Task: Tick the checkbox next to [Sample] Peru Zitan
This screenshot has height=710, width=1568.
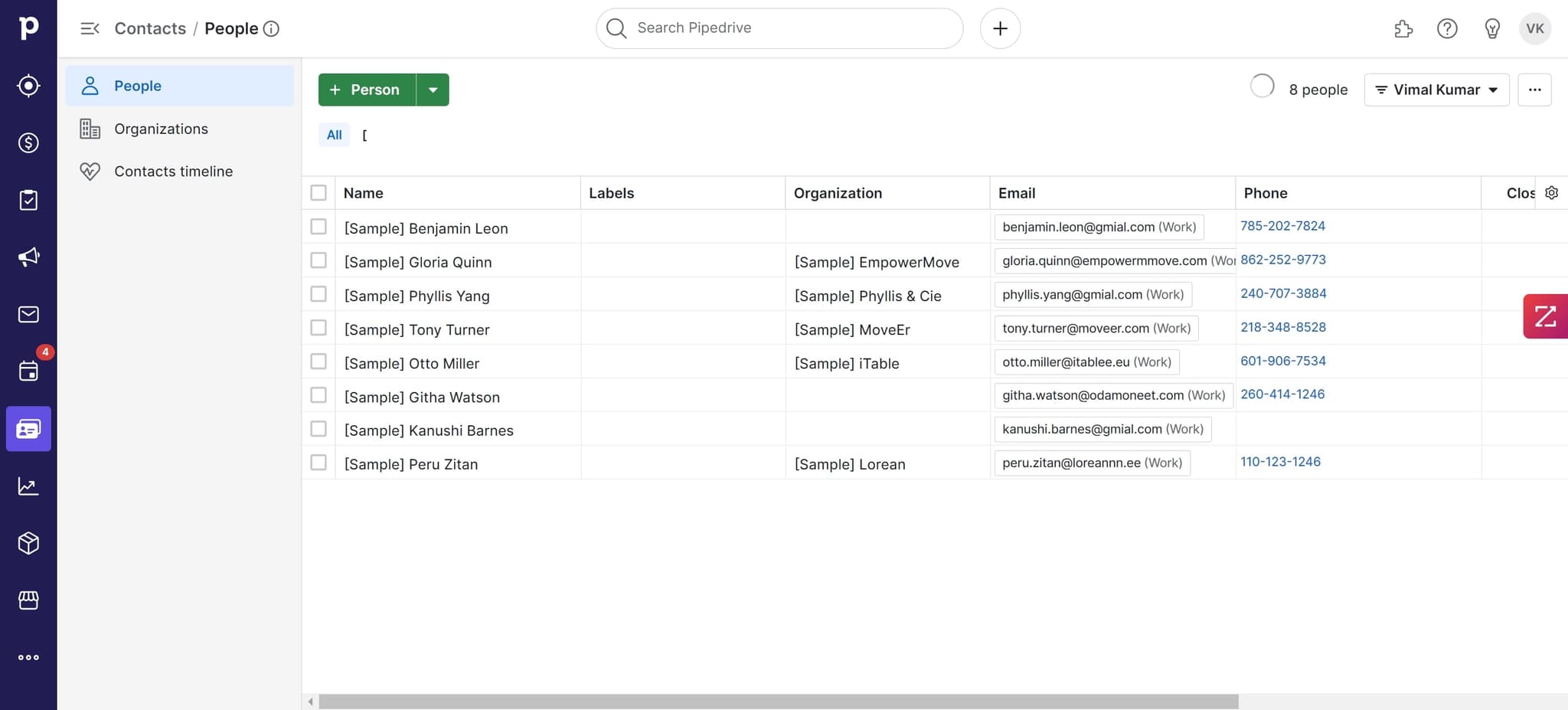Action: [318, 462]
